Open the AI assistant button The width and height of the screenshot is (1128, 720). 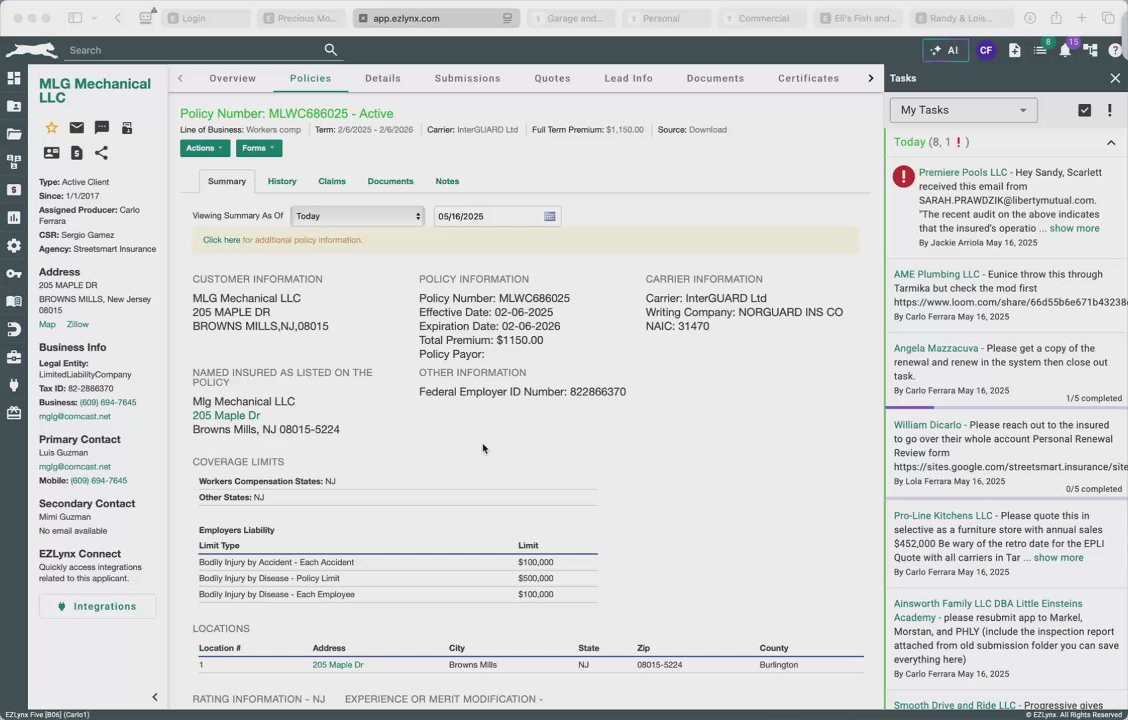pyautogui.click(x=945, y=50)
